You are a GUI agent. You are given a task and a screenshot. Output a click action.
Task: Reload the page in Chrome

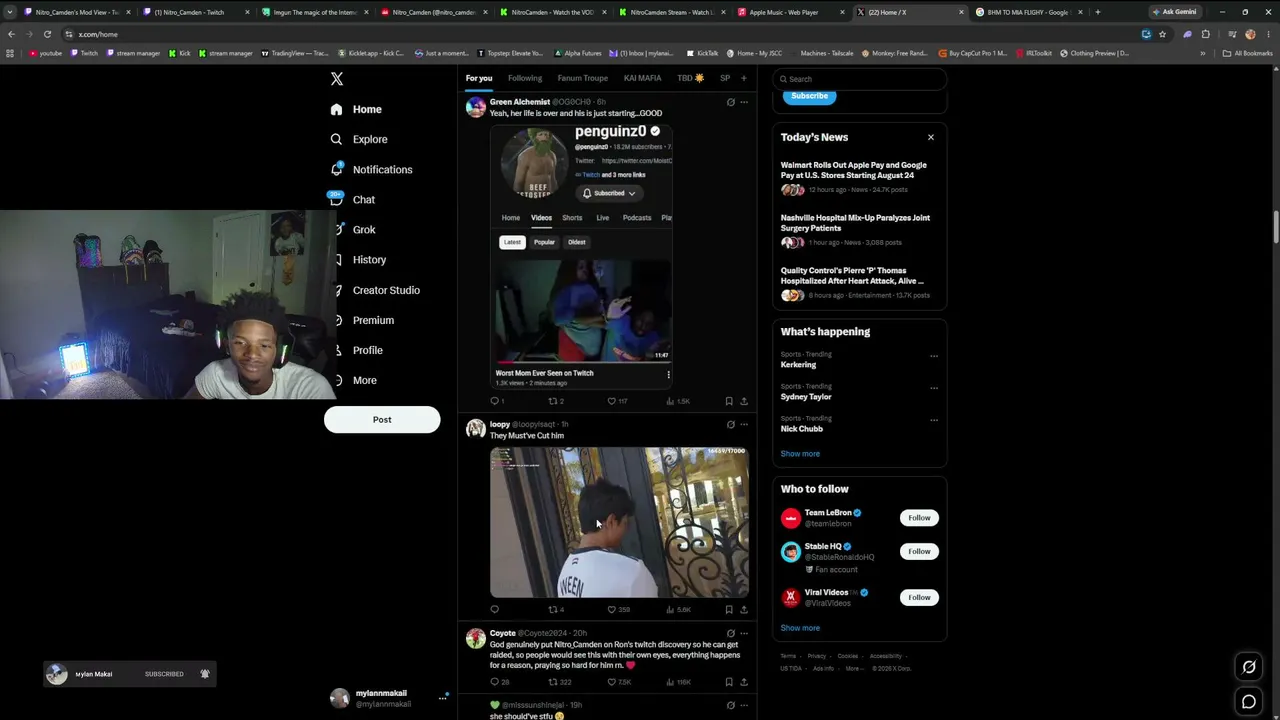[47, 34]
